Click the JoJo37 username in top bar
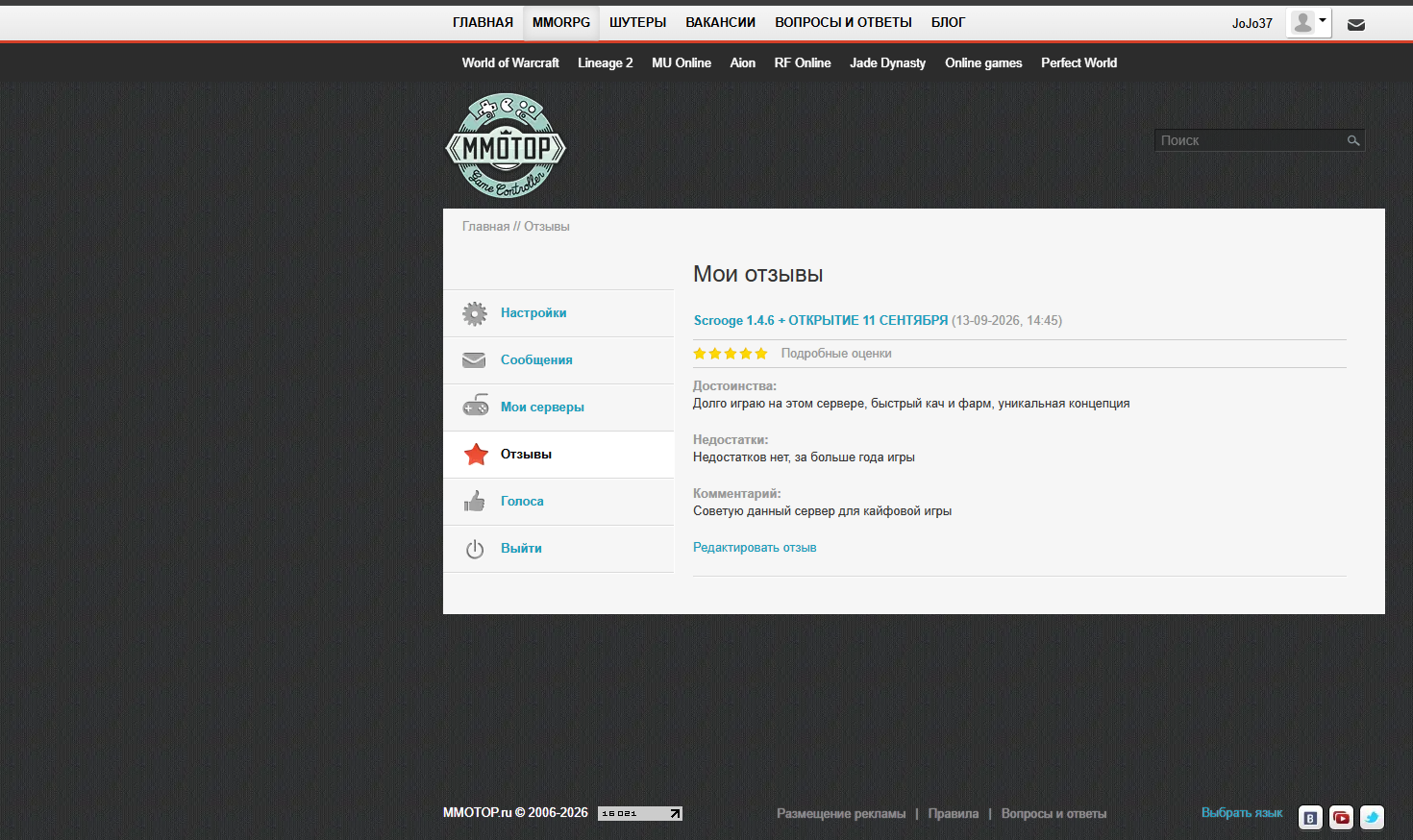1413x840 pixels. 1252,23
